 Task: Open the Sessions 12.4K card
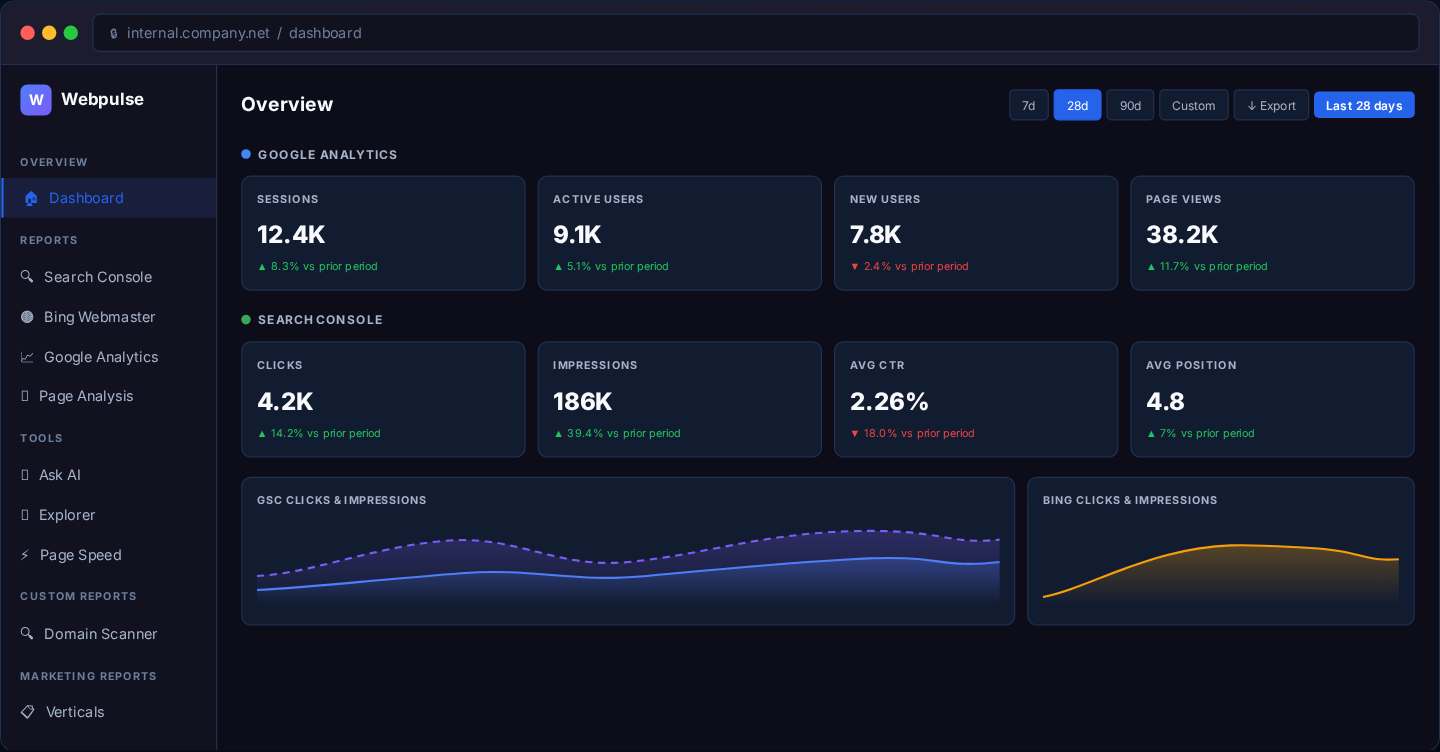[383, 233]
